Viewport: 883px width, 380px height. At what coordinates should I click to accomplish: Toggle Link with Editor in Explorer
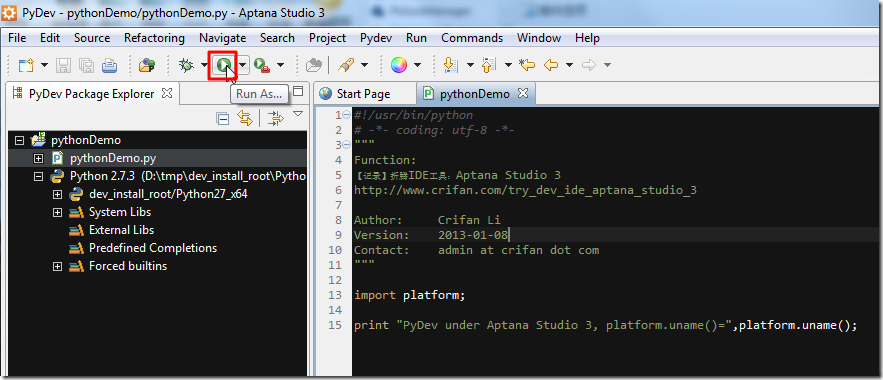pyautogui.click(x=244, y=118)
